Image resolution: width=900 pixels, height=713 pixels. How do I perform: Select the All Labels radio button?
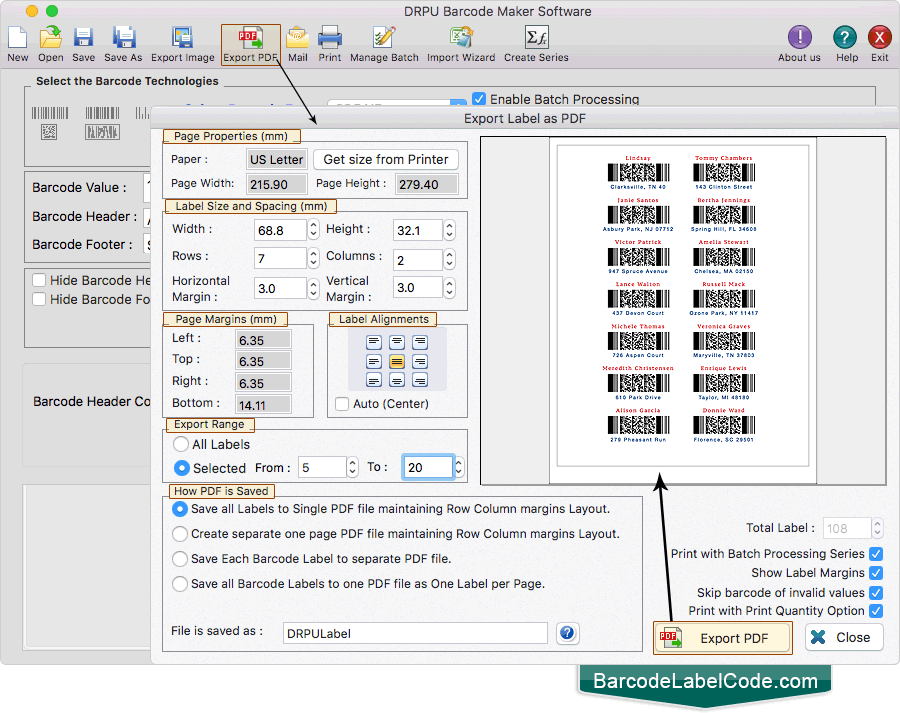[181, 444]
